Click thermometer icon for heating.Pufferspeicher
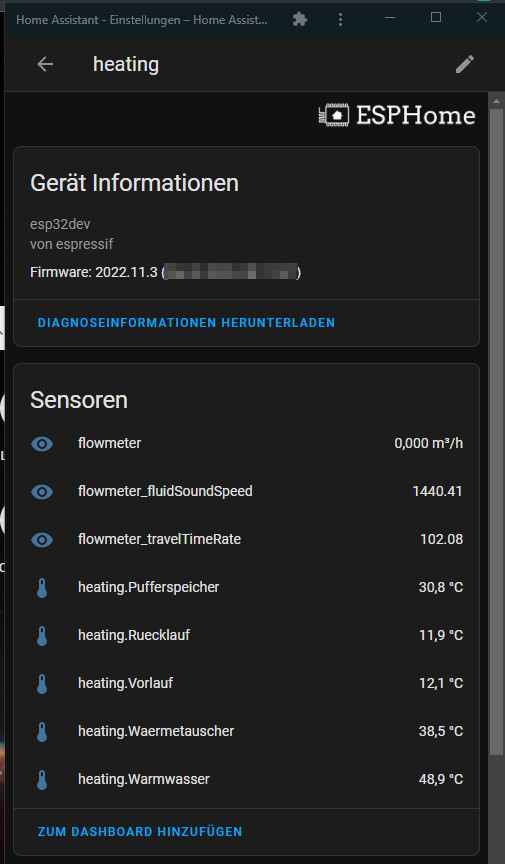 tap(42, 588)
